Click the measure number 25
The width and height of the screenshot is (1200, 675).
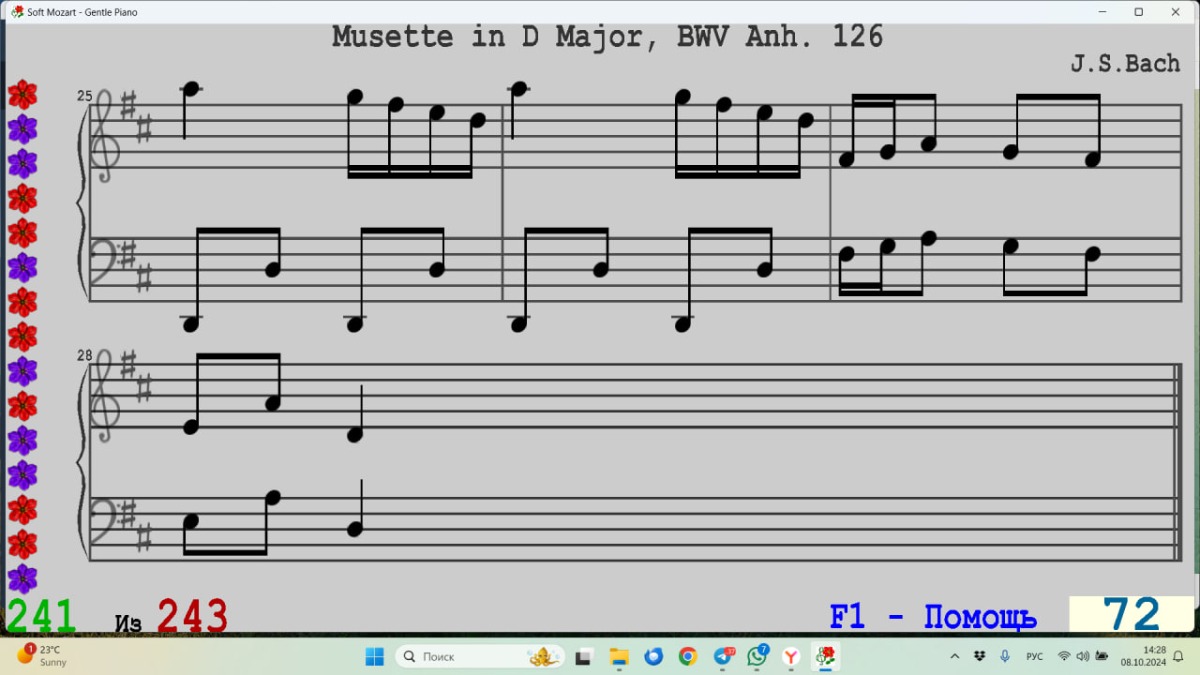[x=84, y=96]
